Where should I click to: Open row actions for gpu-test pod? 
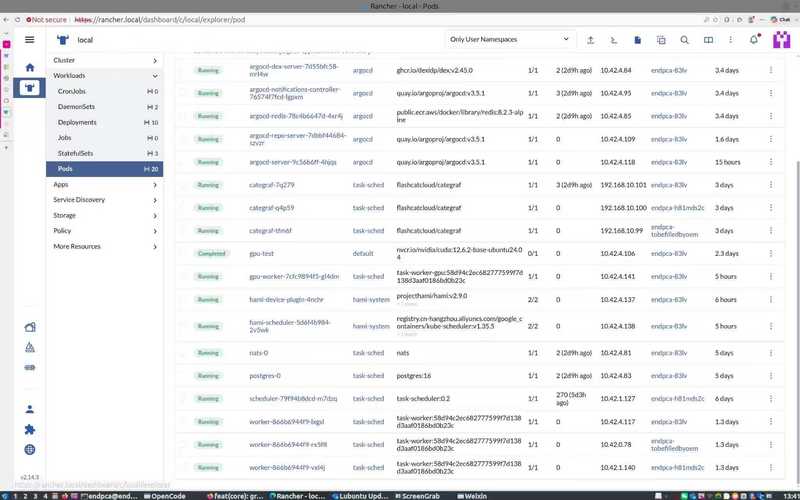(x=770, y=254)
